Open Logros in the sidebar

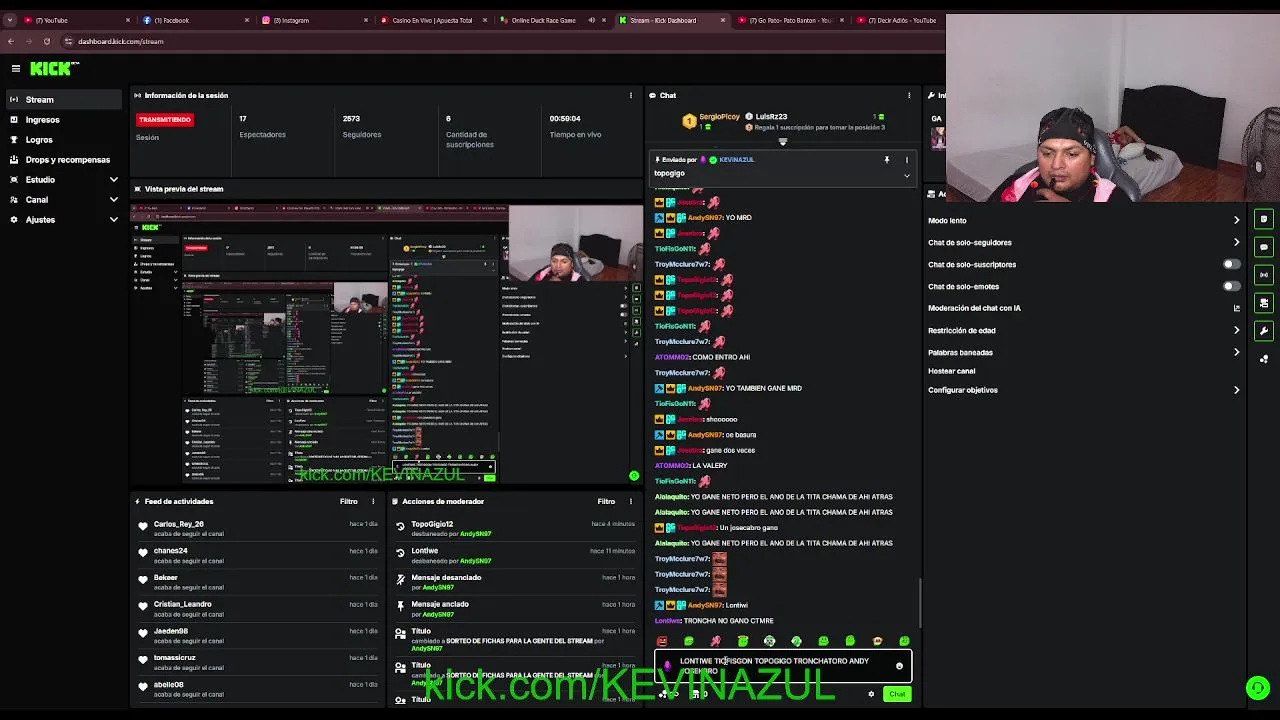[x=64, y=140]
